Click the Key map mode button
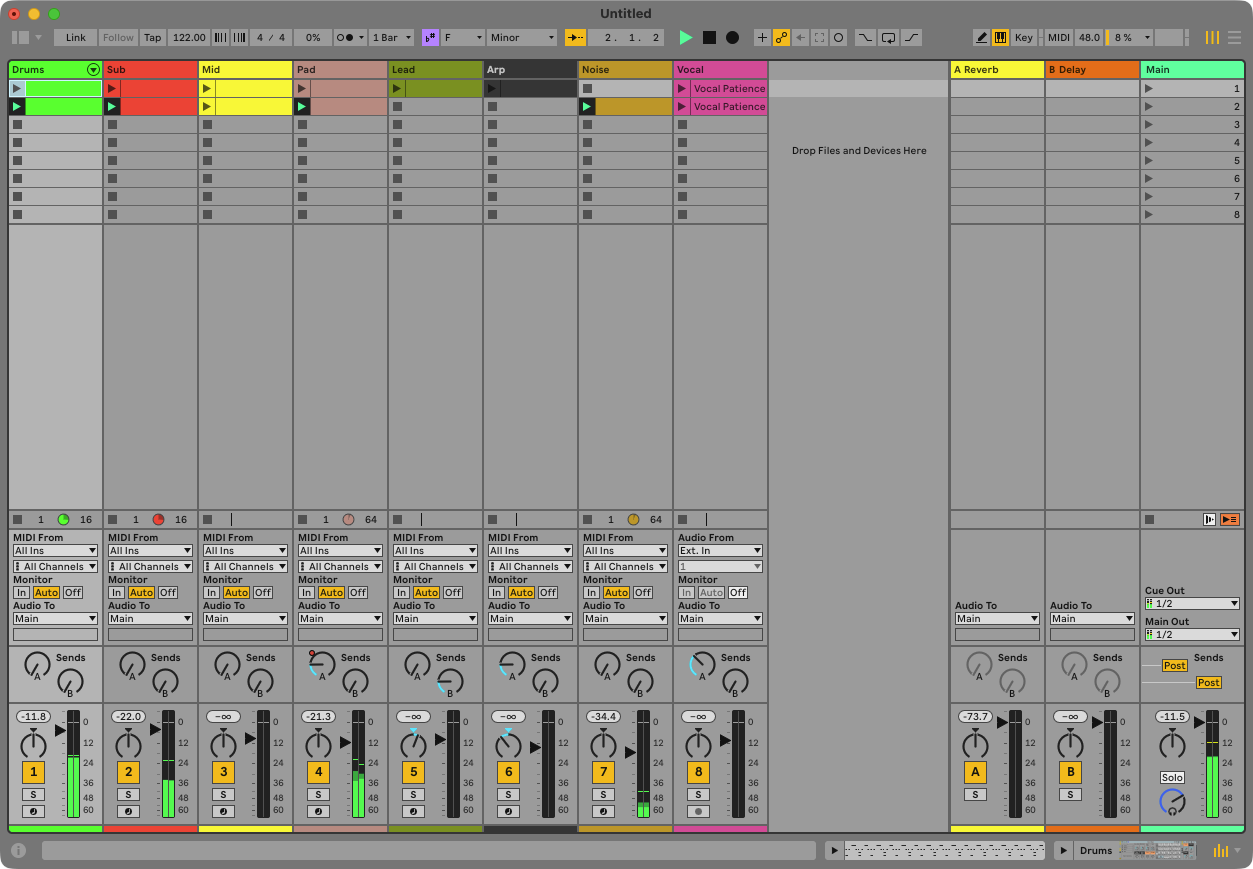This screenshot has height=869, width=1253. [1024, 37]
